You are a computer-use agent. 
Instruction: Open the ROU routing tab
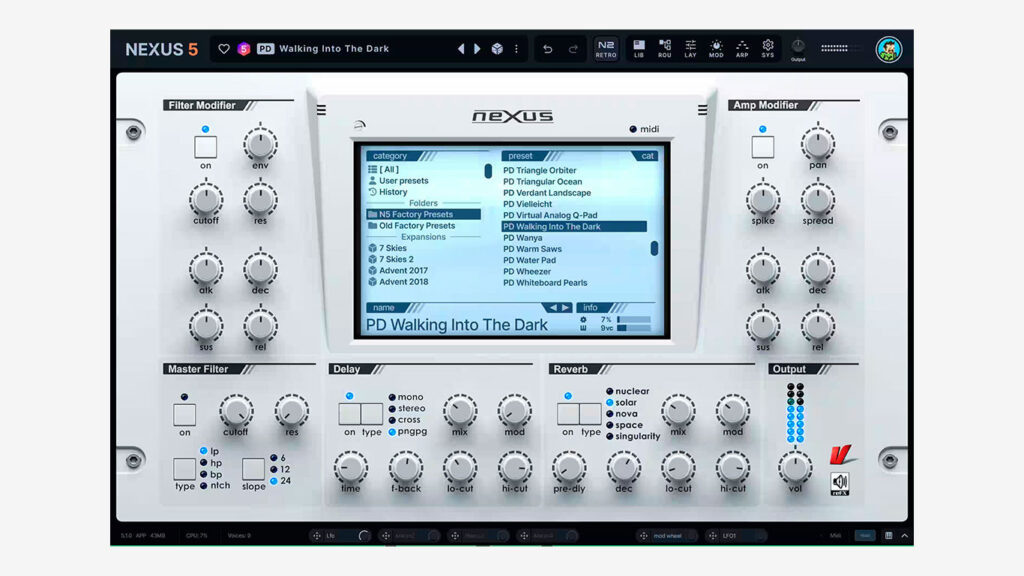[665, 48]
